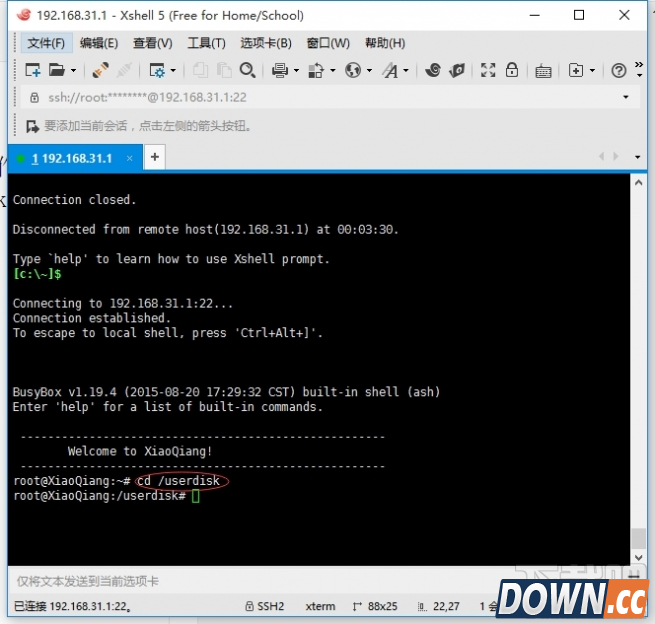
Task: Click the Print icon in toolbar
Action: point(279,70)
